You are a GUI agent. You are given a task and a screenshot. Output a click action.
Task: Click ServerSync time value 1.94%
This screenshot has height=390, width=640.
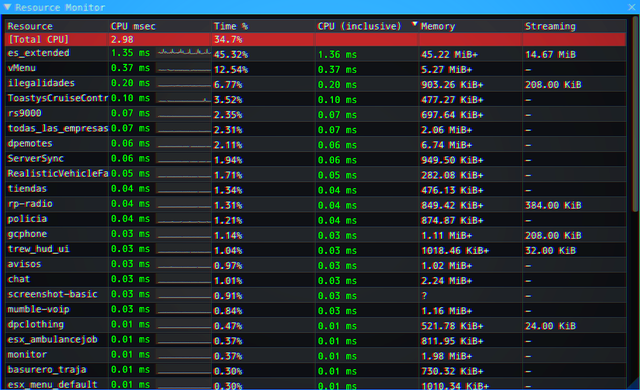[228, 160]
